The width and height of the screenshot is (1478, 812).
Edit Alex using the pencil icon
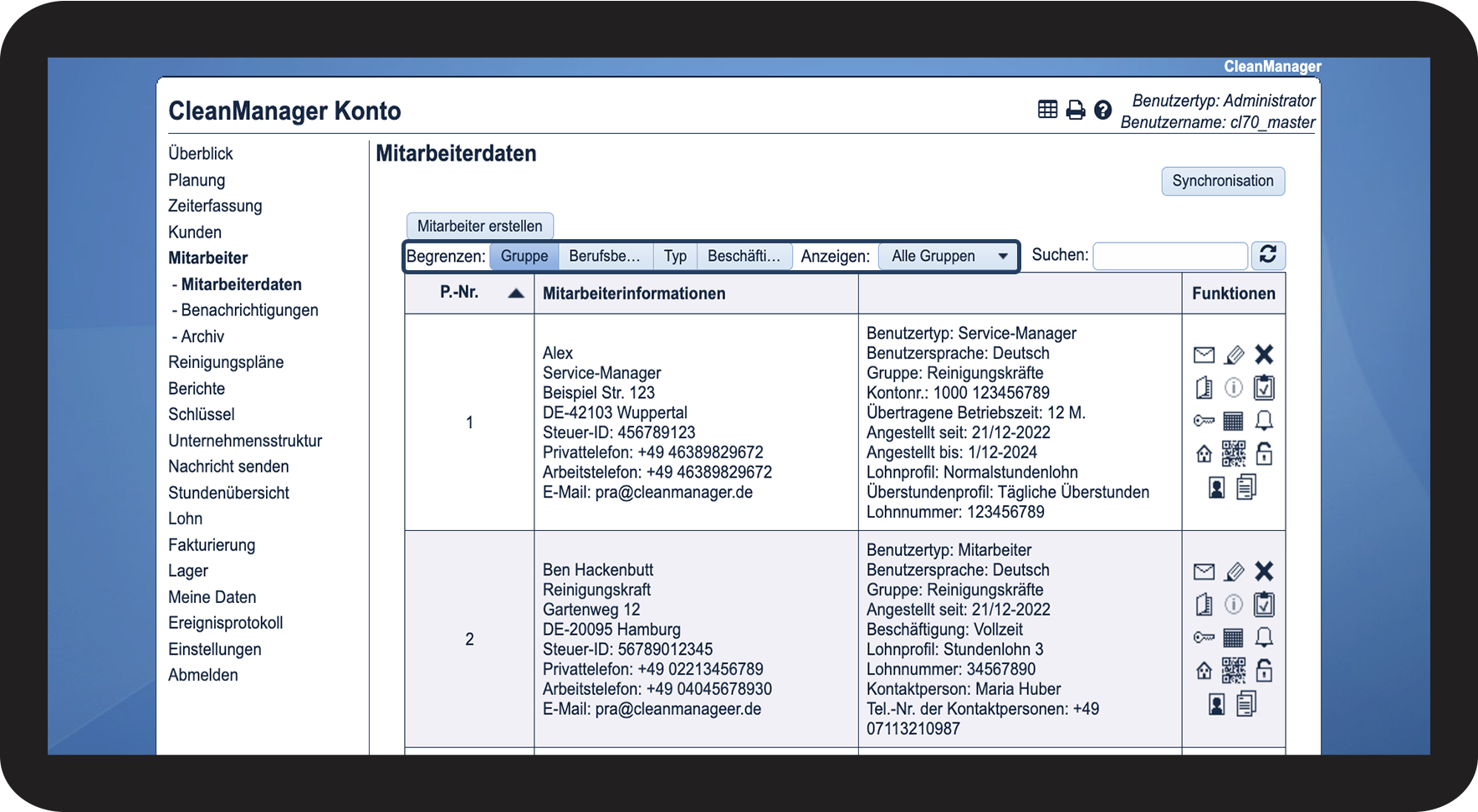click(1234, 355)
